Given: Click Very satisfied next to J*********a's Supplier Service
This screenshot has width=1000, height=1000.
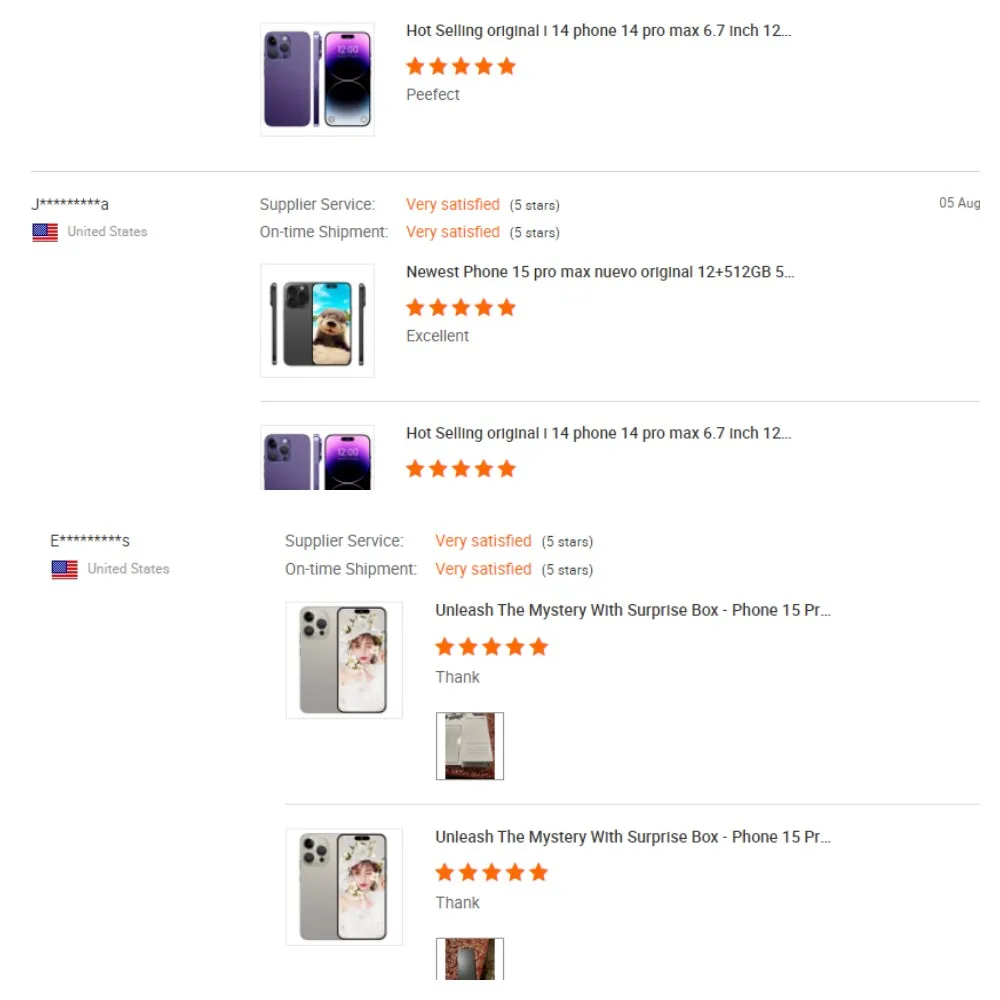Looking at the screenshot, I should tap(452, 204).
